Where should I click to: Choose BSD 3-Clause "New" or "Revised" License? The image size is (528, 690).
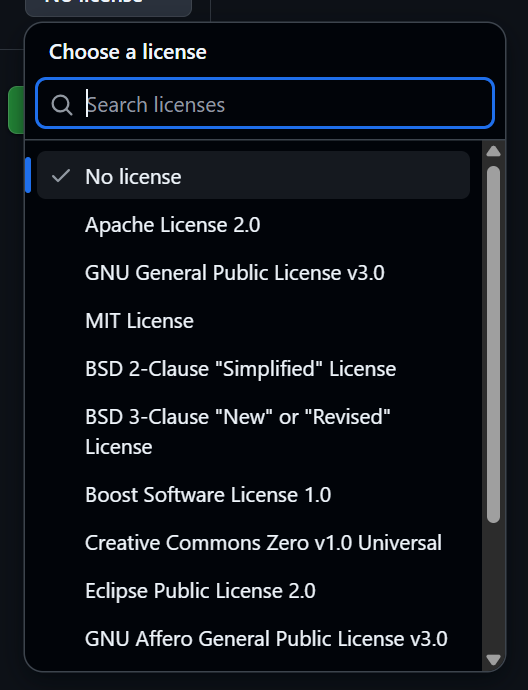click(253, 432)
